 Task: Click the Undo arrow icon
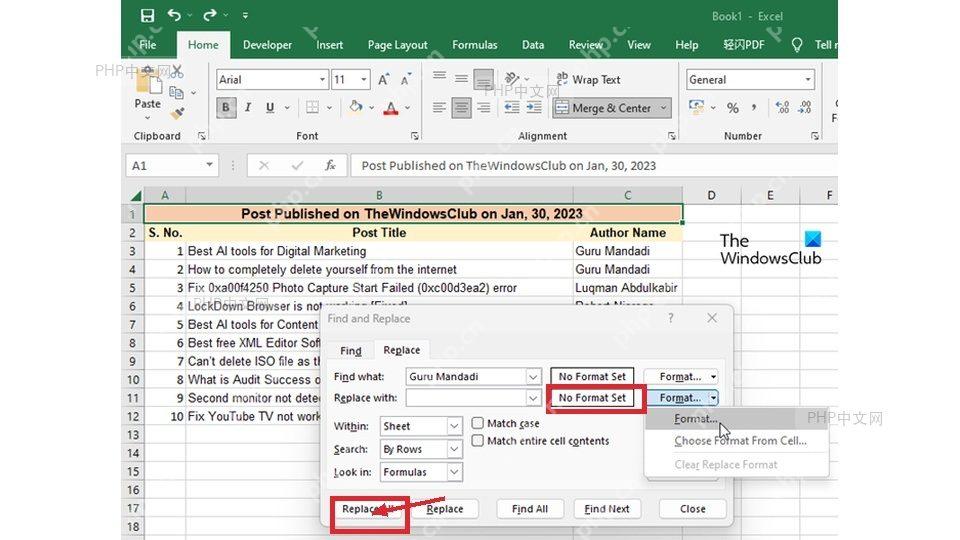tap(174, 15)
